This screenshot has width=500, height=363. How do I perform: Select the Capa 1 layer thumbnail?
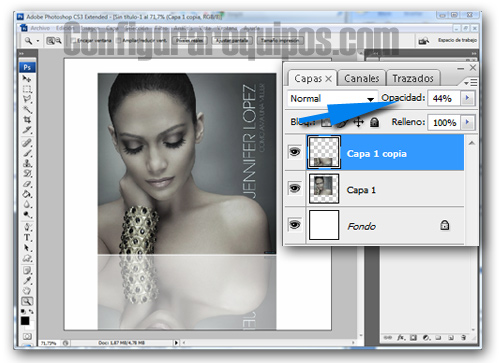coord(324,189)
